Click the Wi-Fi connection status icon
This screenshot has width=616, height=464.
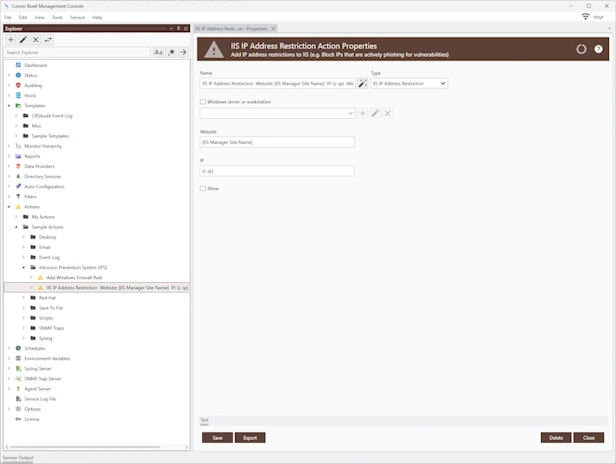click(585, 17)
